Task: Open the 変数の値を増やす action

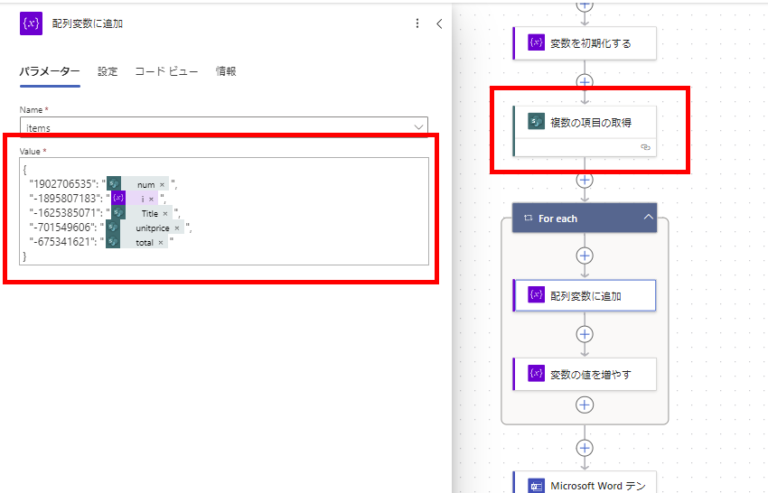Action: point(584,374)
